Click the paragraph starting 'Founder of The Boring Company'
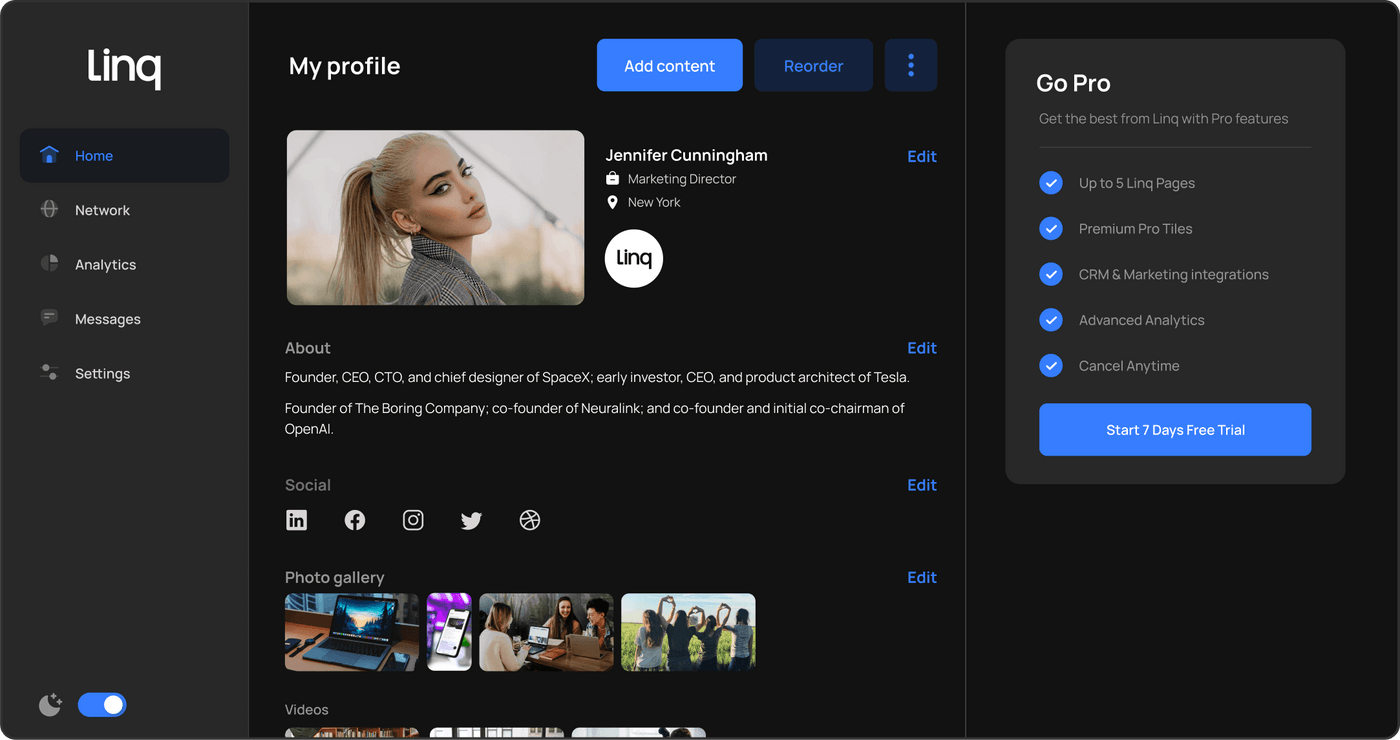The height and width of the screenshot is (740, 1400). click(x=595, y=418)
